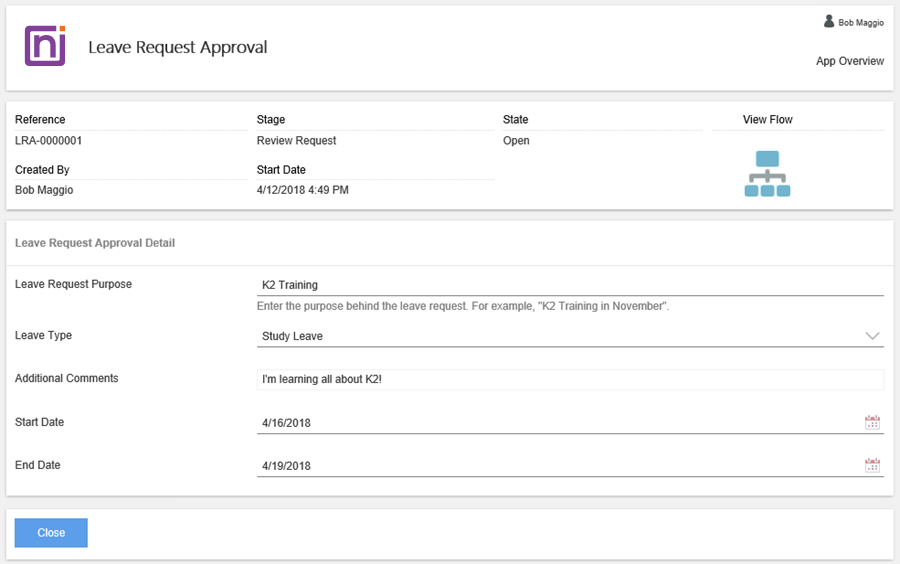Viewport: 900px width, 564px height.
Task: Click the user profile icon beside Bob Maggio
Action: 829,21
